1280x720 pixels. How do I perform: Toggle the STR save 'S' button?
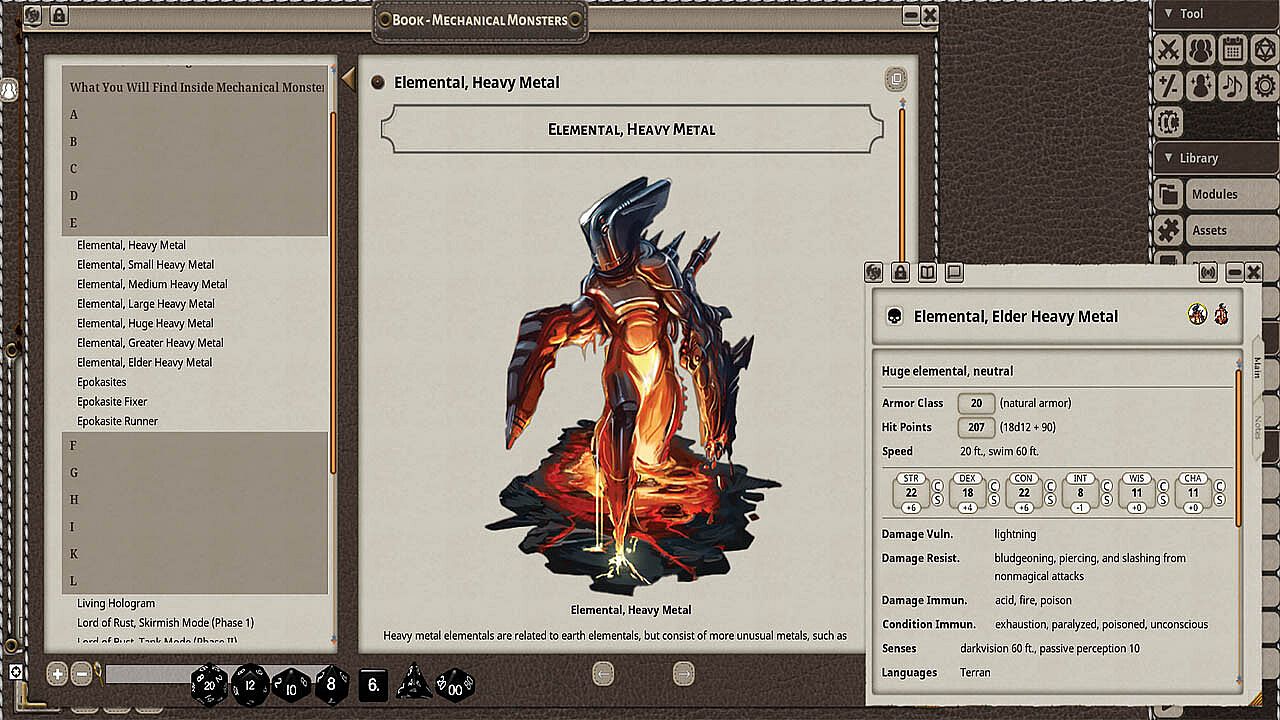tap(938, 500)
